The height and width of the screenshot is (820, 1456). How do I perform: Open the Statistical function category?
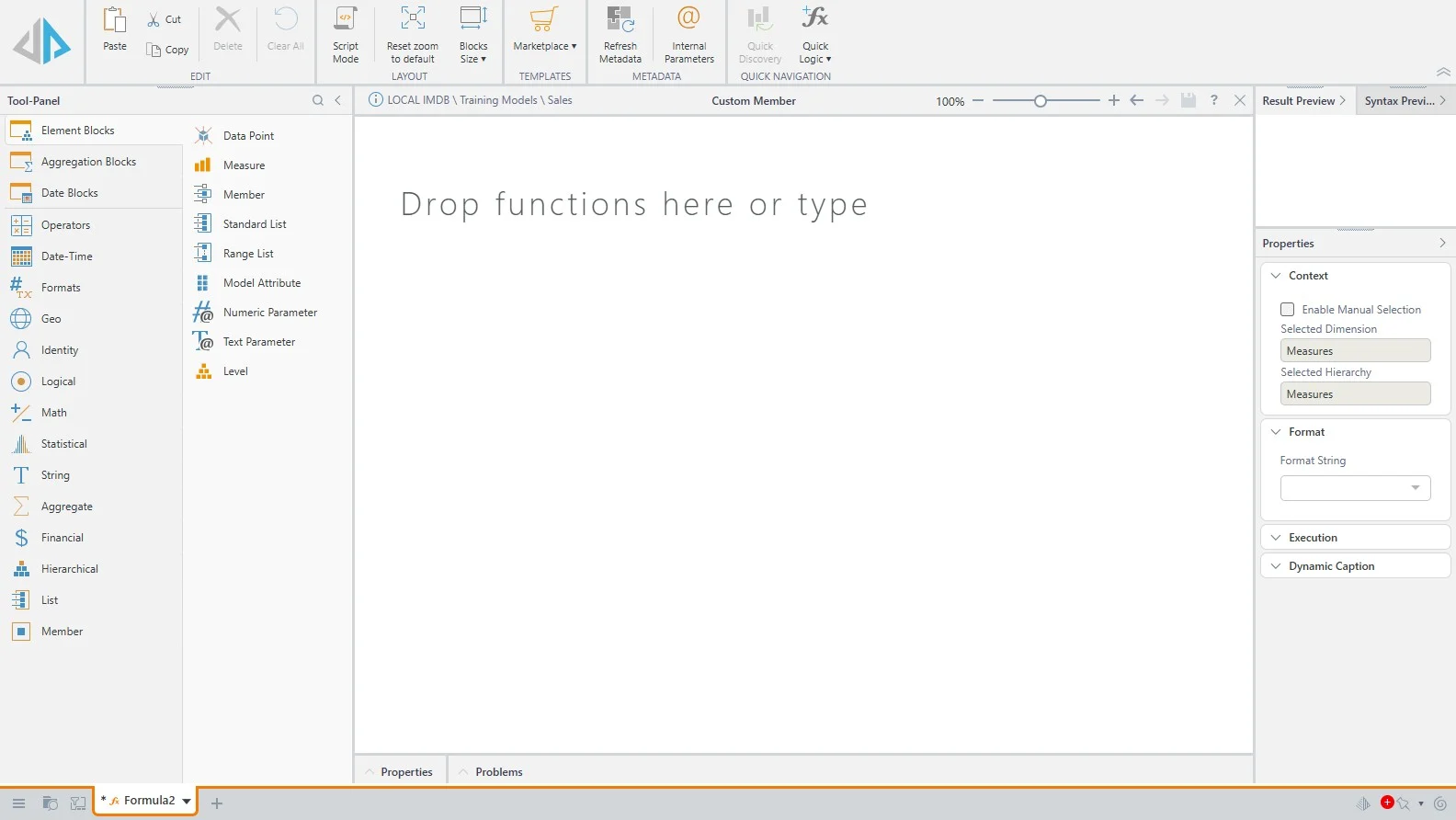coord(93,444)
